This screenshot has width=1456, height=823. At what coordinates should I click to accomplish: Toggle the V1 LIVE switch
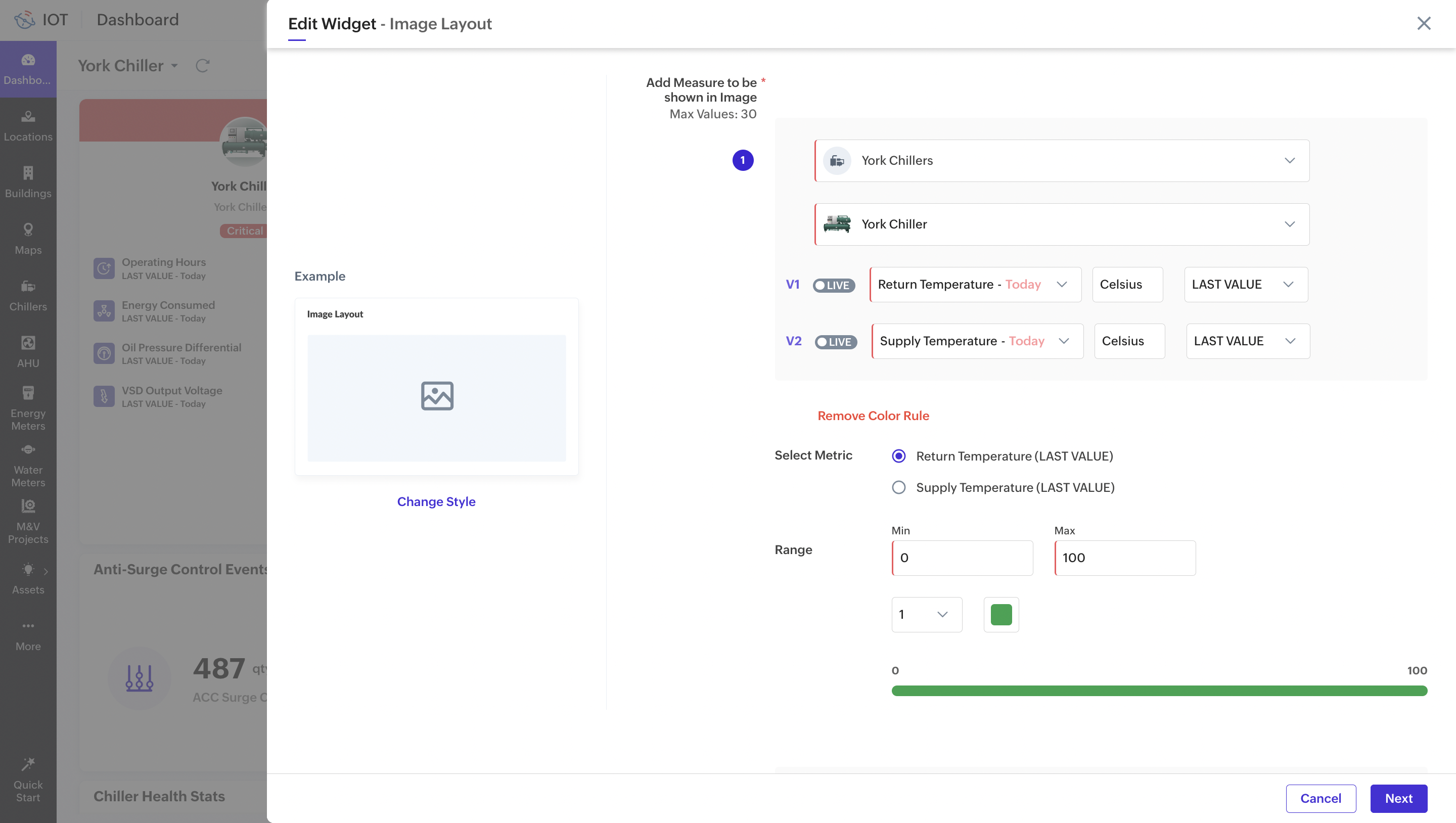coord(833,286)
